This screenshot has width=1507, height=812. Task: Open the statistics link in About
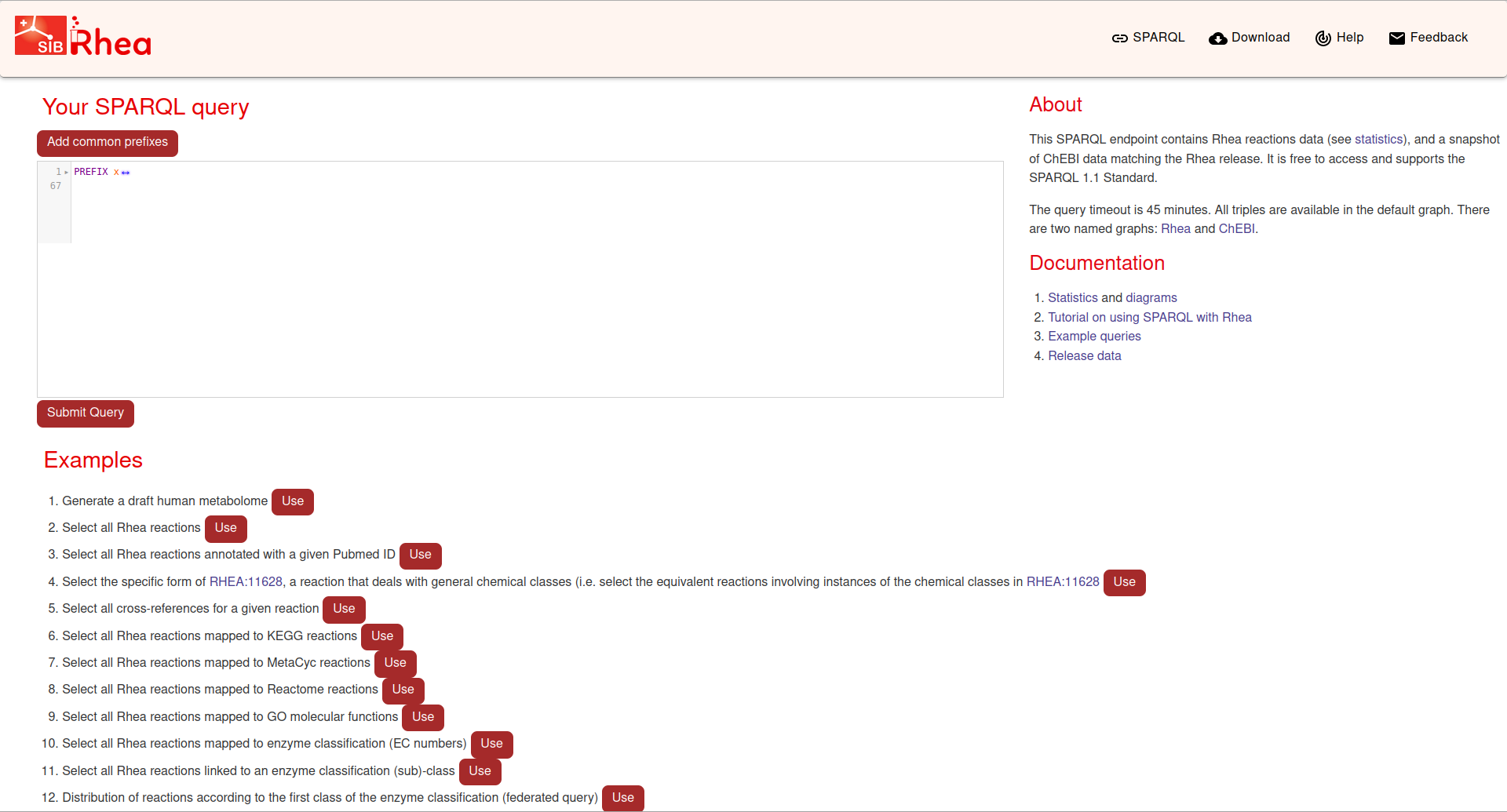(1378, 140)
